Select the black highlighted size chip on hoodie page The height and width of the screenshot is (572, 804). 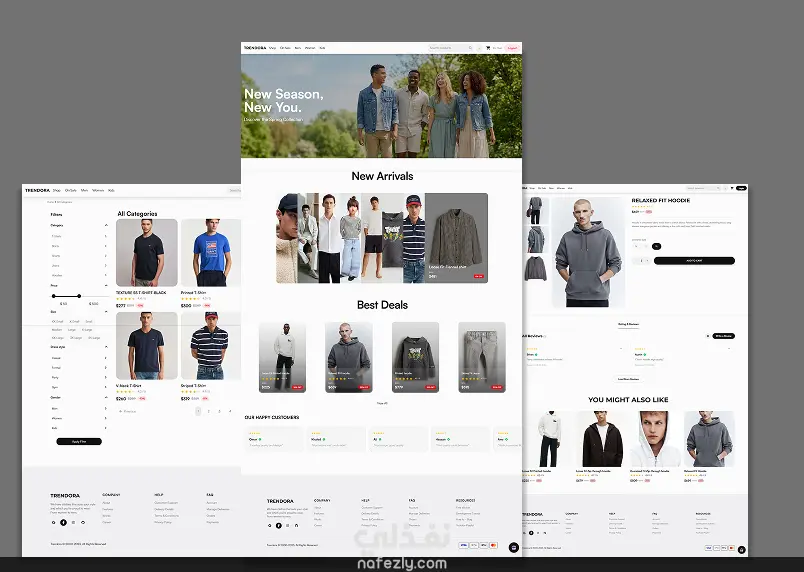click(x=656, y=247)
